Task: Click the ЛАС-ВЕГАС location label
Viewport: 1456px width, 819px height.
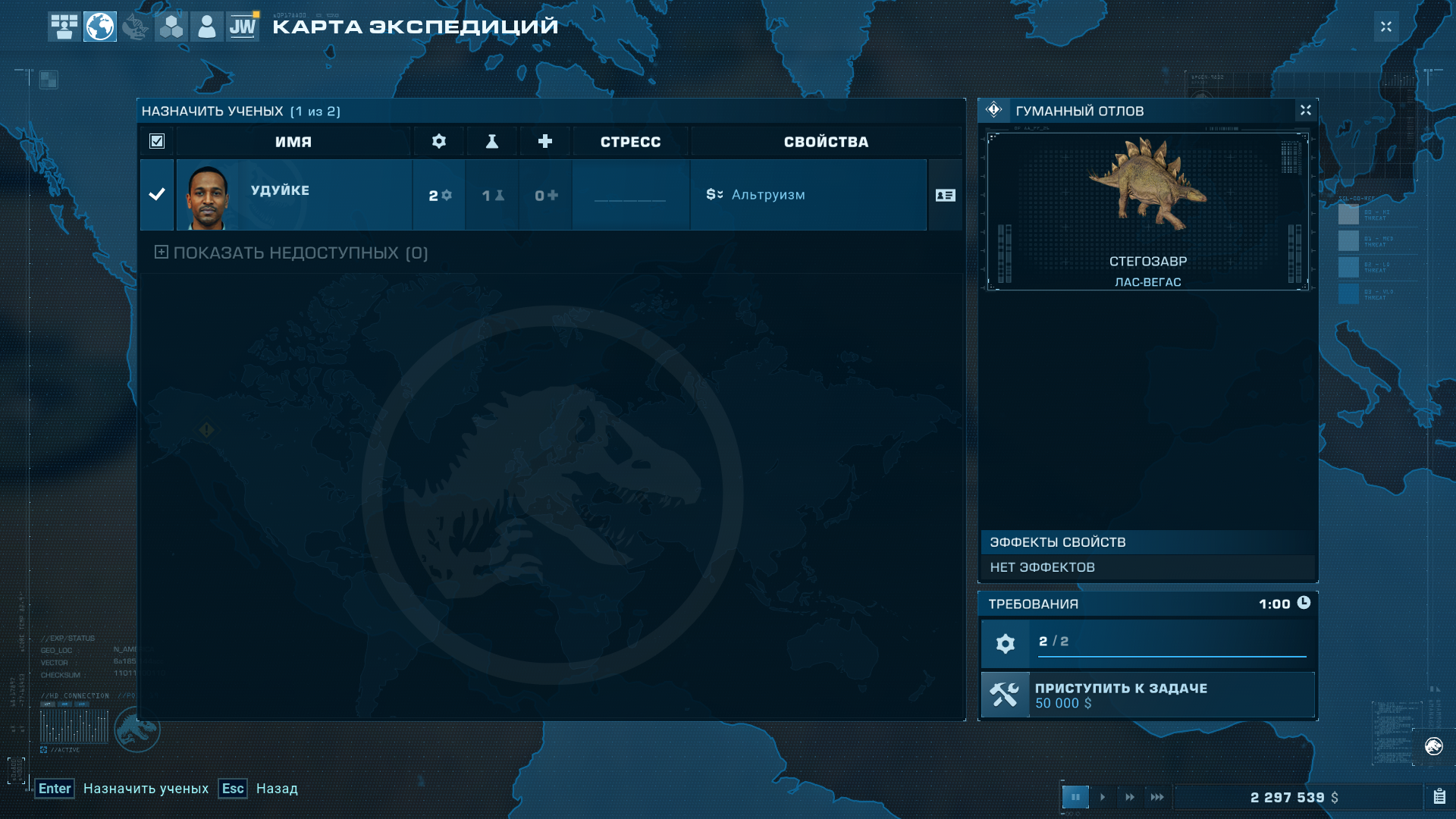Action: 1147,282
